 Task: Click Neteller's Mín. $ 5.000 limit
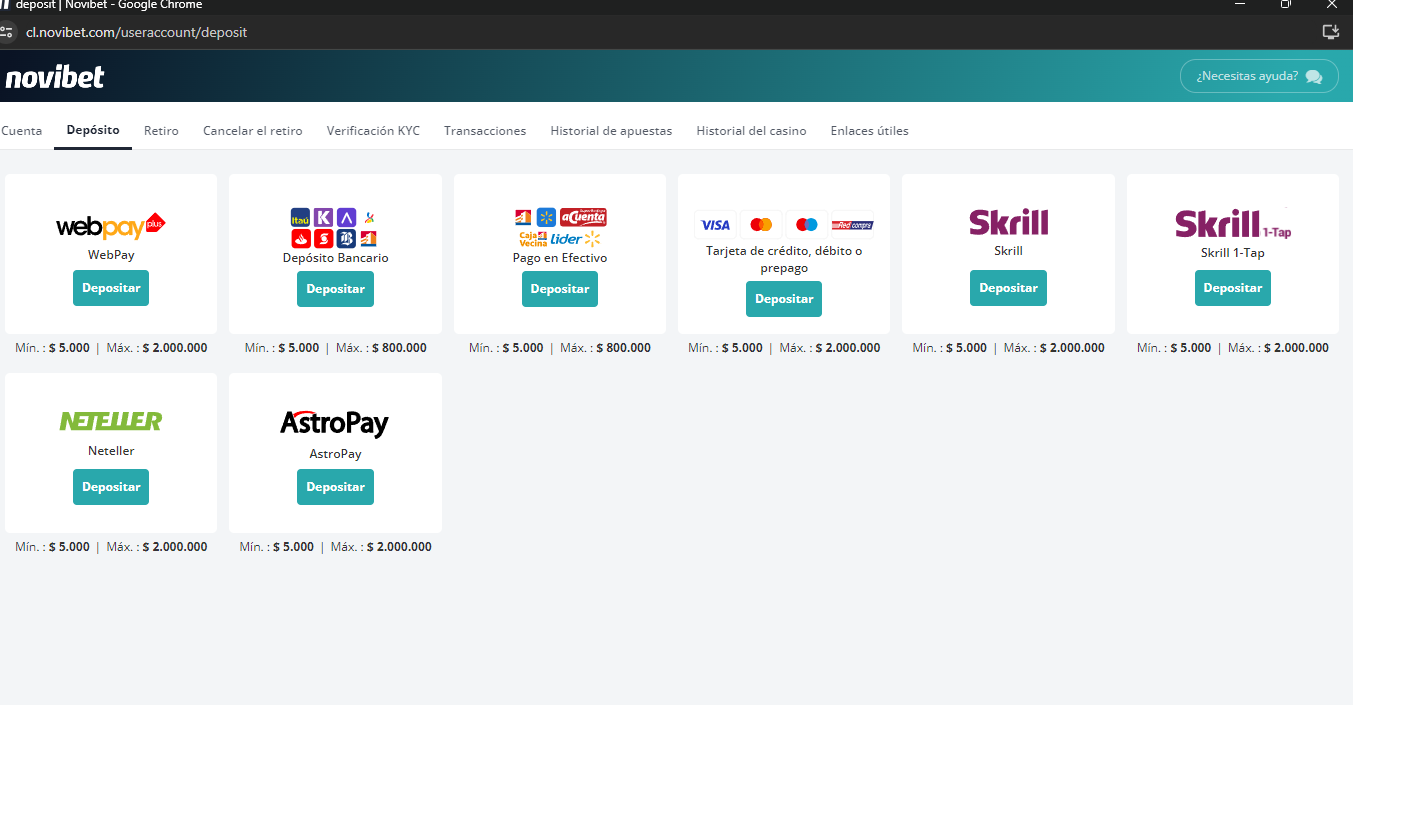(52, 547)
